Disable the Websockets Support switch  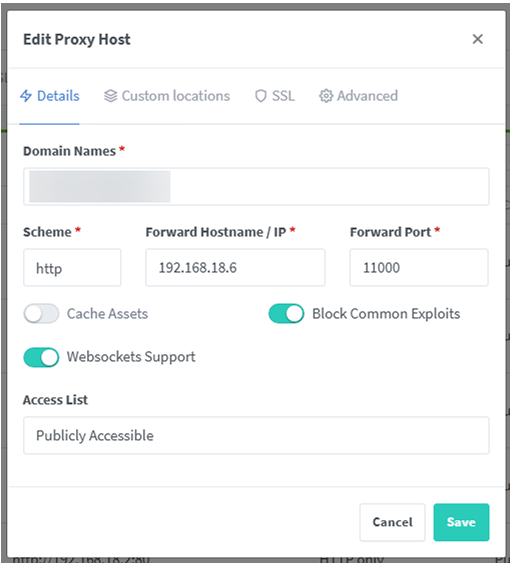click(x=41, y=357)
